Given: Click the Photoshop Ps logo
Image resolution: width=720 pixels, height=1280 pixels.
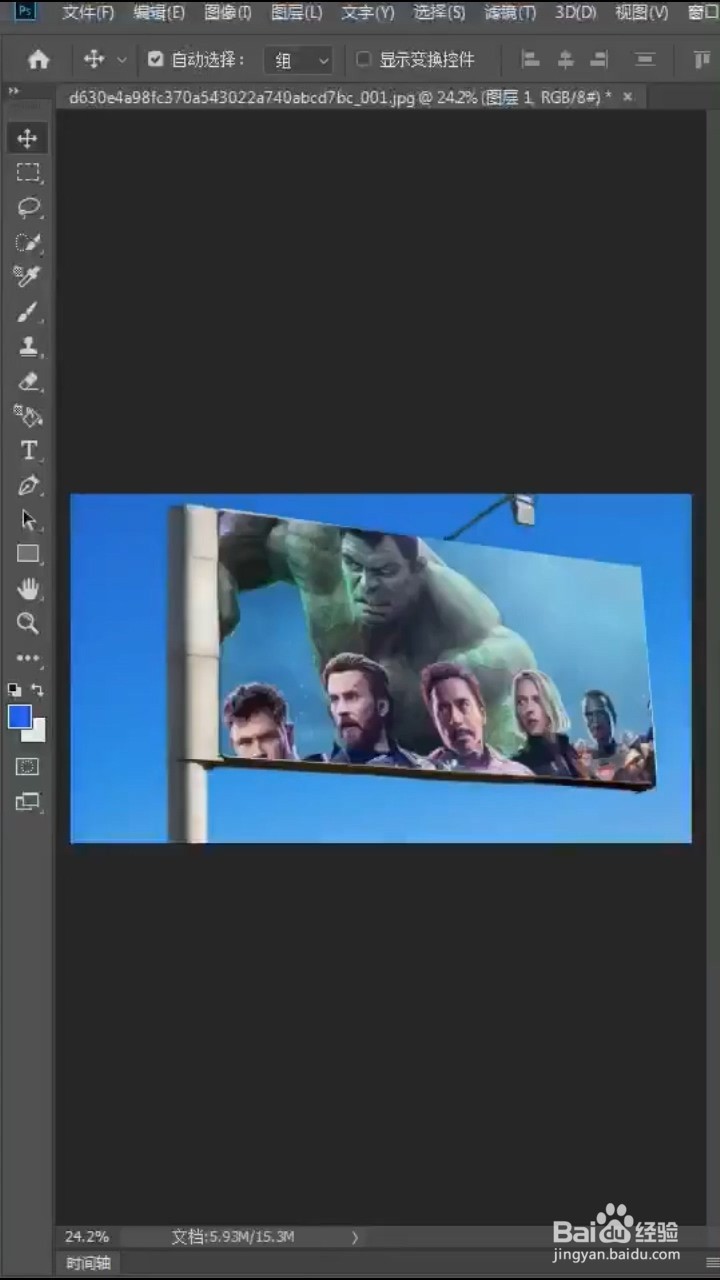Looking at the screenshot, I should click(x=27, y=12).
